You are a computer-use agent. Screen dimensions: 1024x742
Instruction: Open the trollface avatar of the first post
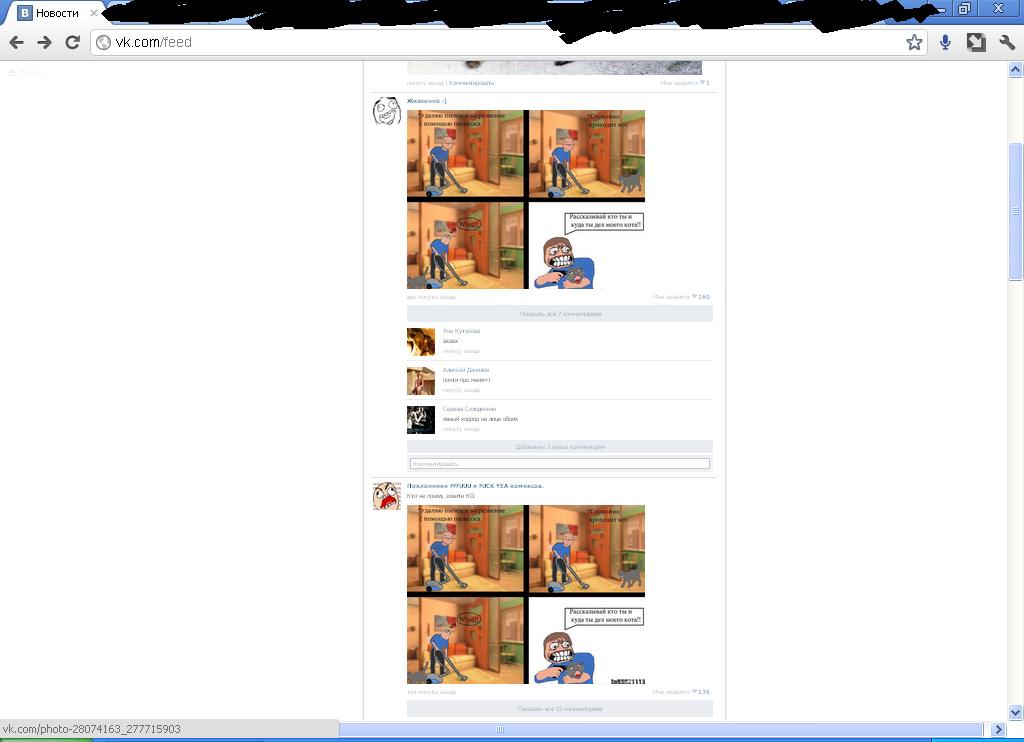386,111
